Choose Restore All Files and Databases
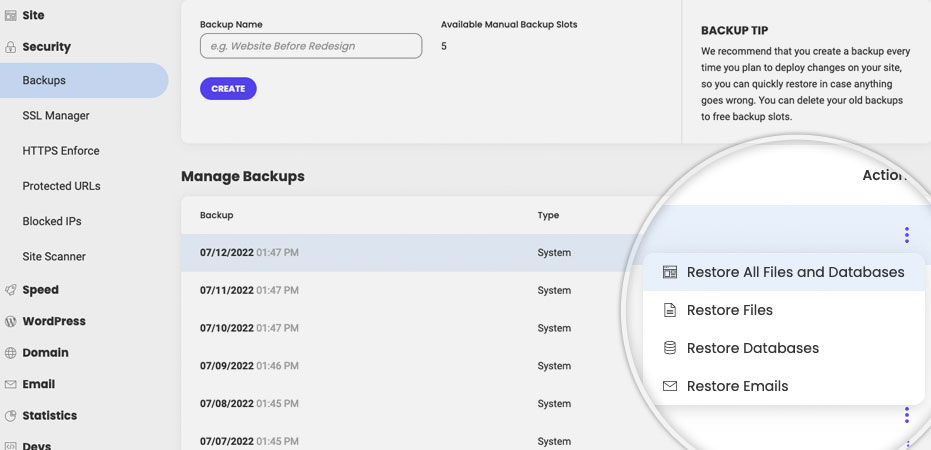Image resolution: width=931 pixels, height=450 pixels. [784, 272]
